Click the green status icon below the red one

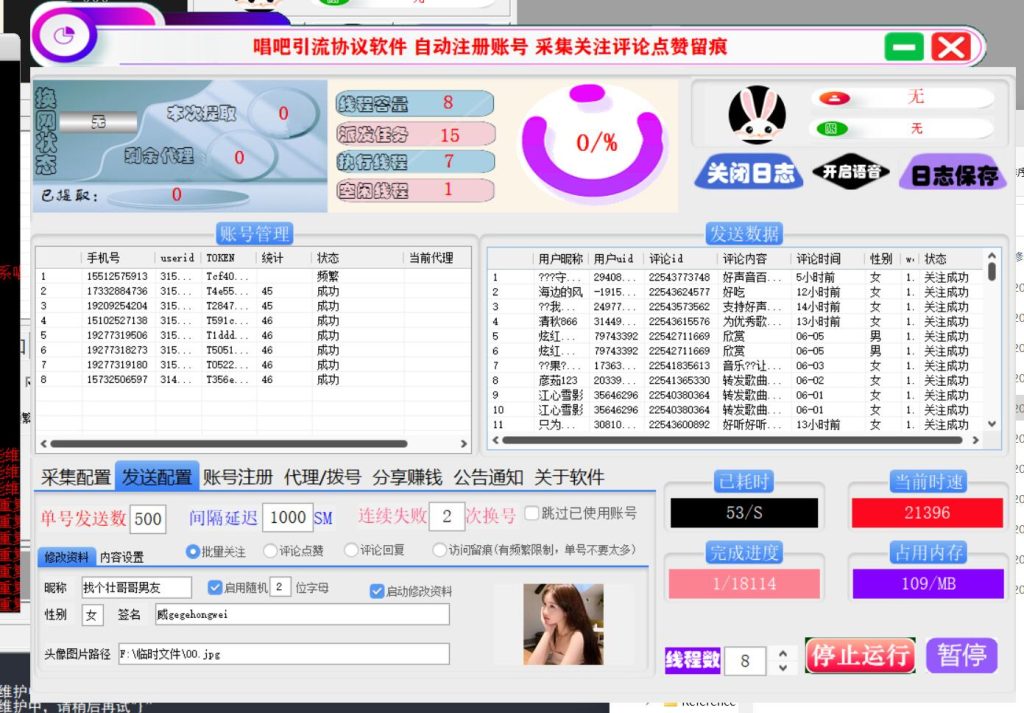(831, 128)
